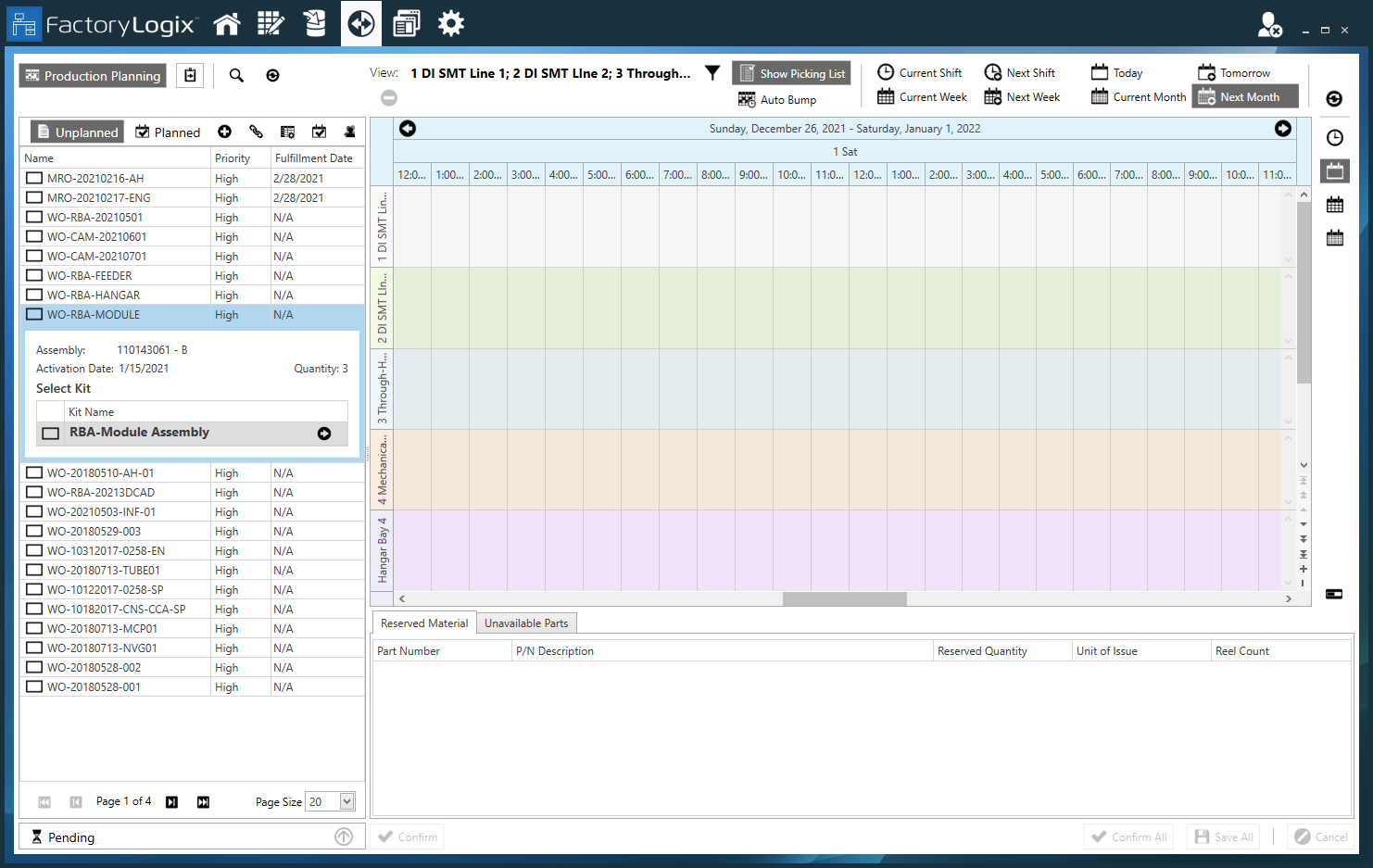
Task: Click the search magnifier above the work order list
Action: (x=236, y=75)
